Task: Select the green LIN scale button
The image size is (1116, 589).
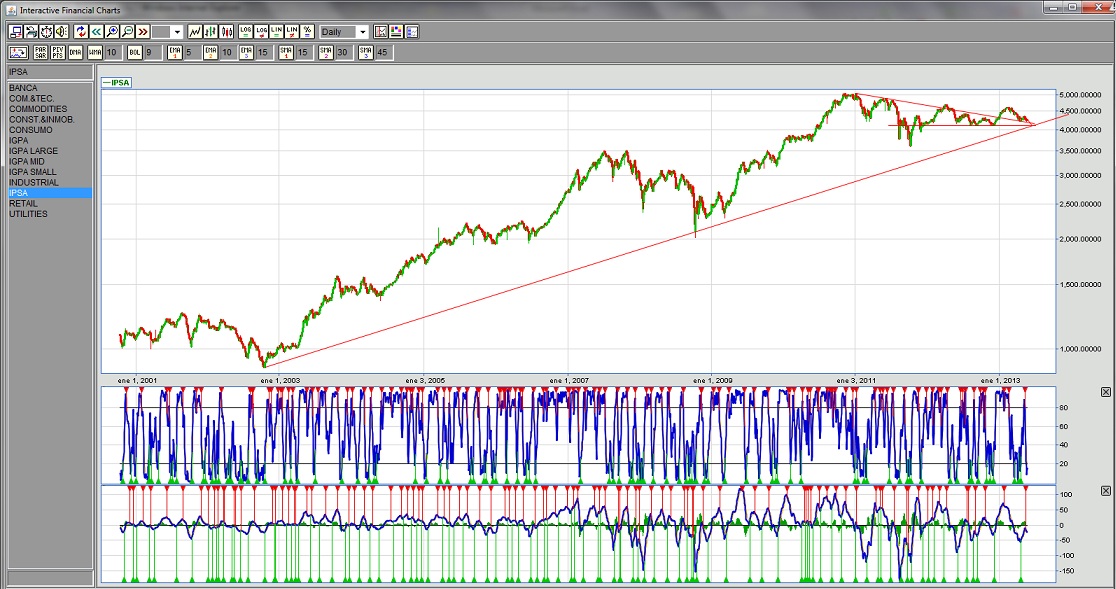Action: 276,32
